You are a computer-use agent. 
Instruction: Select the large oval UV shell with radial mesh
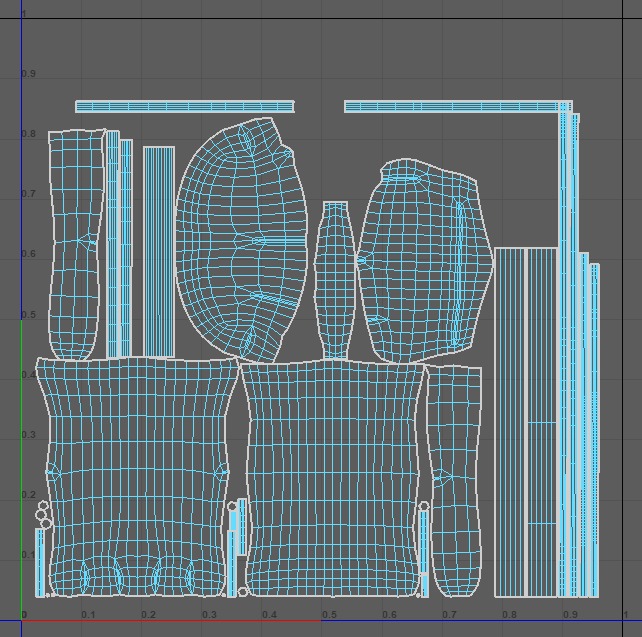242,240
